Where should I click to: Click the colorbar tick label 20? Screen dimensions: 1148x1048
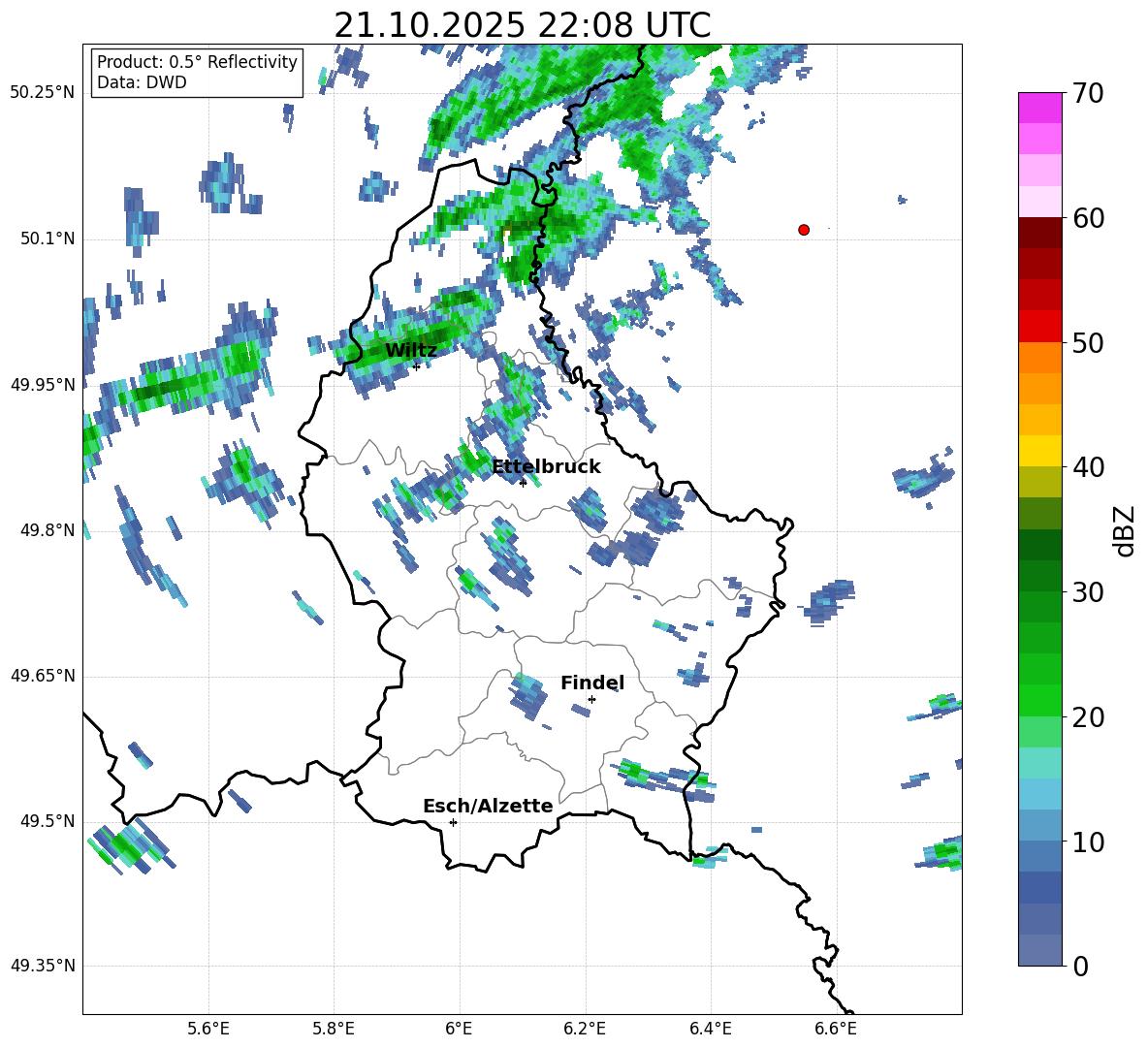point(1089,717)
